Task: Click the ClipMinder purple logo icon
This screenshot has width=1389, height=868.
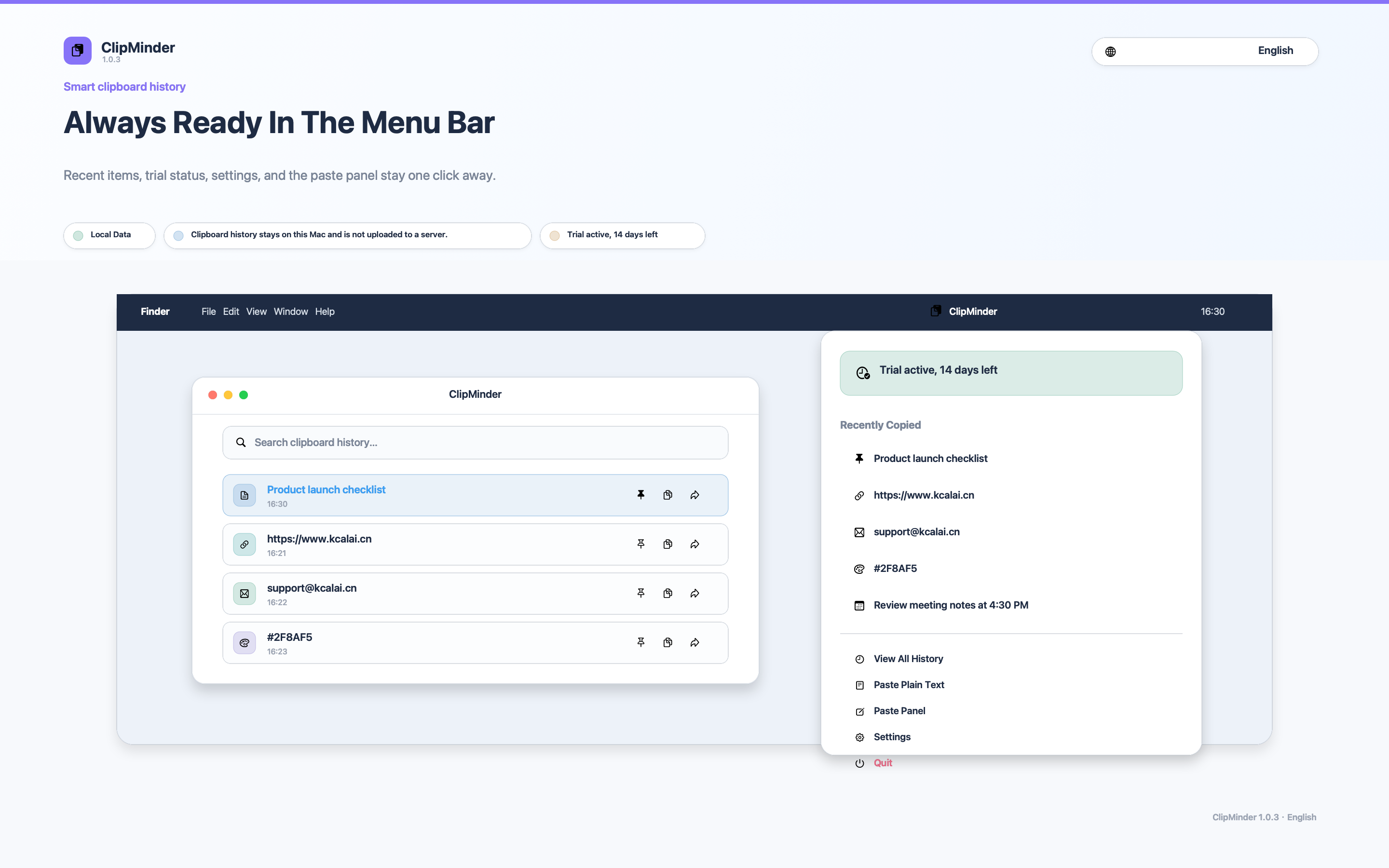Action: (78, 51)
